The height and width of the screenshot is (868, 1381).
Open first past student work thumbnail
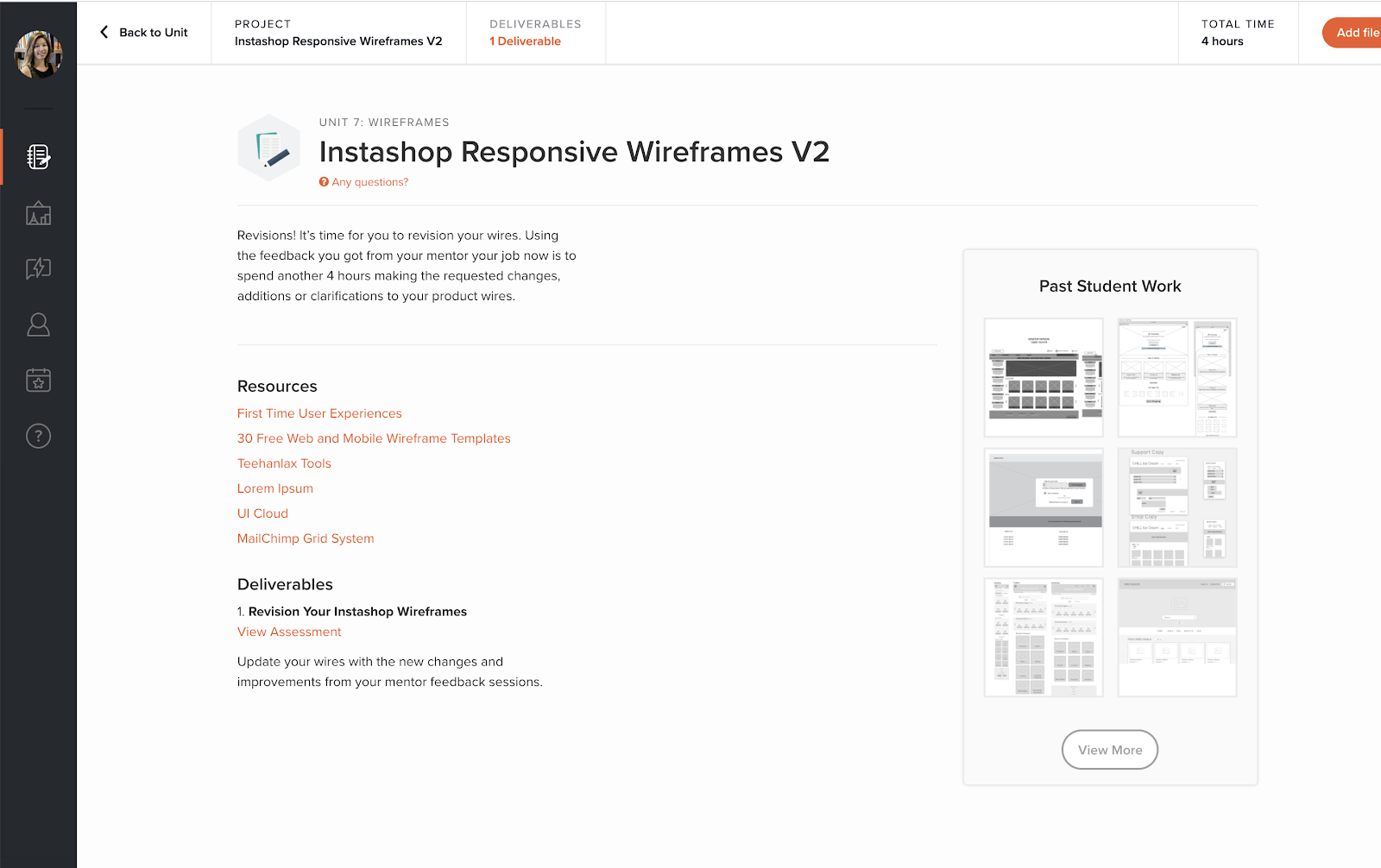coord(1044,378)
